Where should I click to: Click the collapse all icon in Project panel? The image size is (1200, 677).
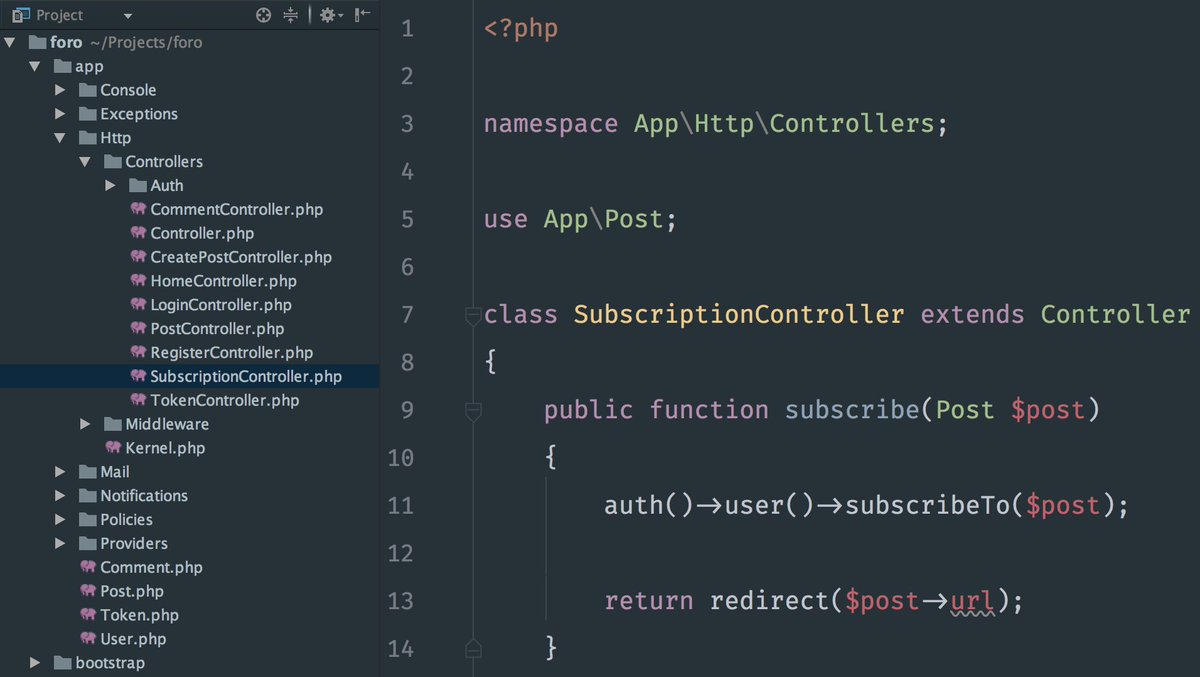291,15
